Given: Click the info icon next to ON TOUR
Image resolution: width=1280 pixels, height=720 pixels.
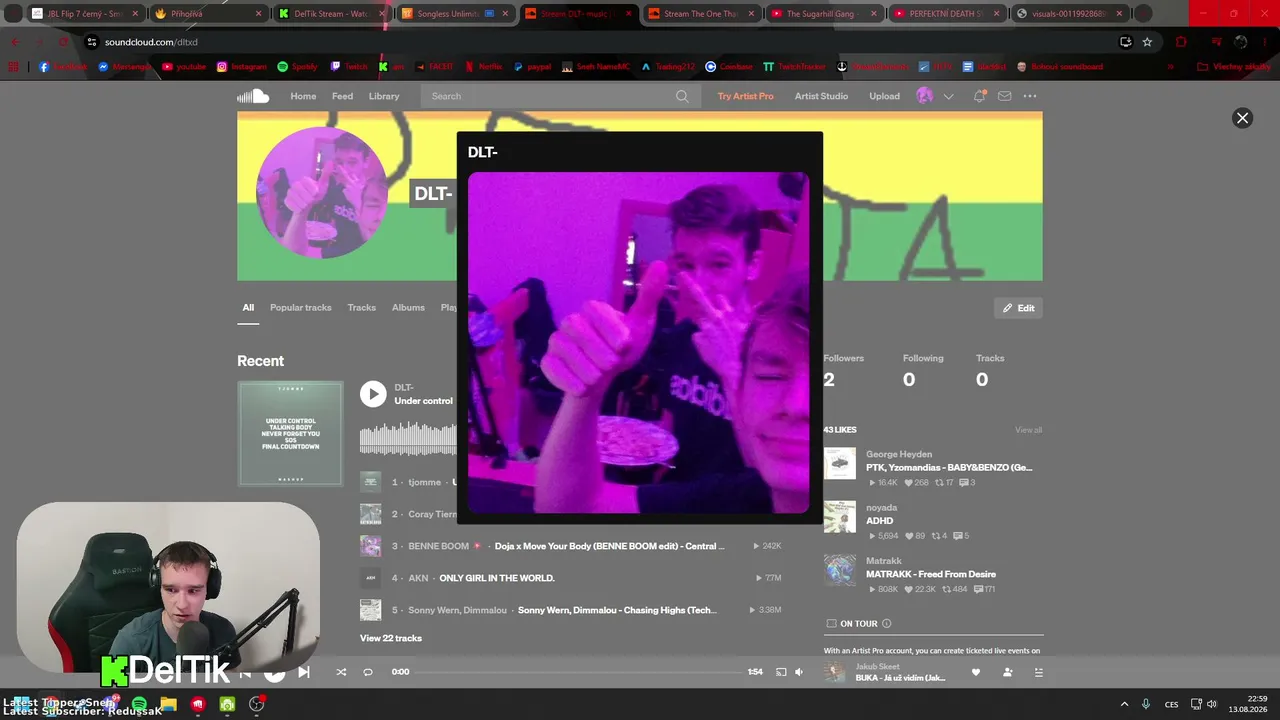Looking at the screenshot, I should coord(886,624).
